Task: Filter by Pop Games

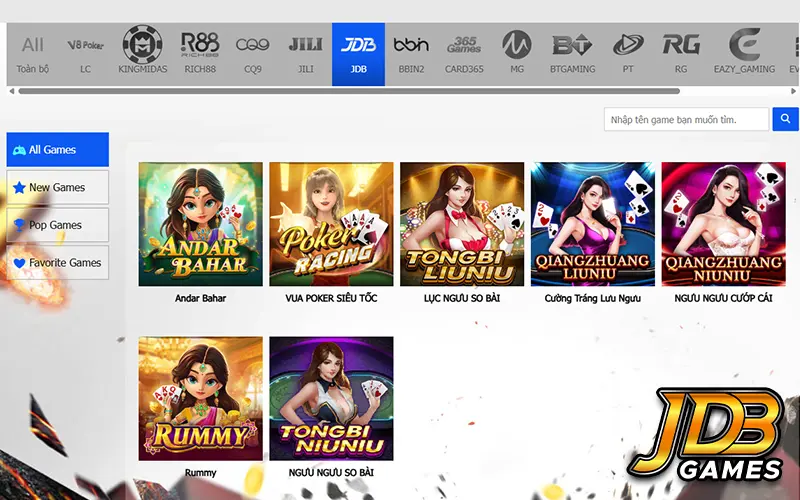Action: (x=58, y=225)
